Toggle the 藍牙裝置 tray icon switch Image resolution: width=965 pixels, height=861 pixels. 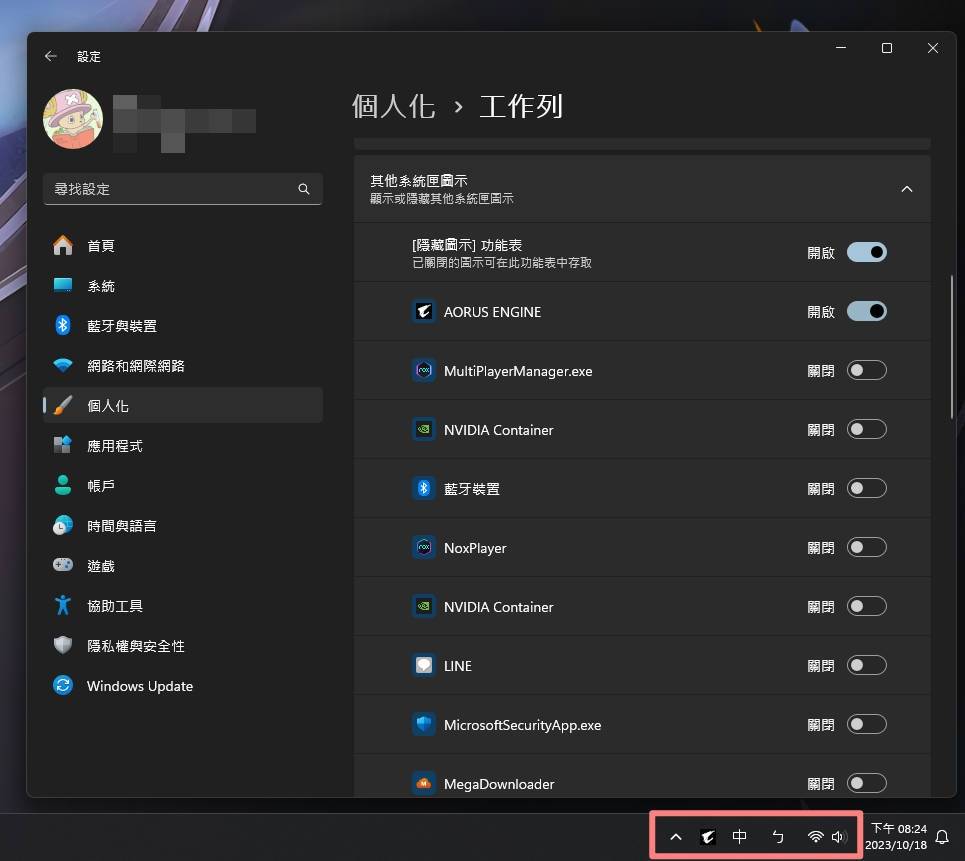tap(866, 488)
